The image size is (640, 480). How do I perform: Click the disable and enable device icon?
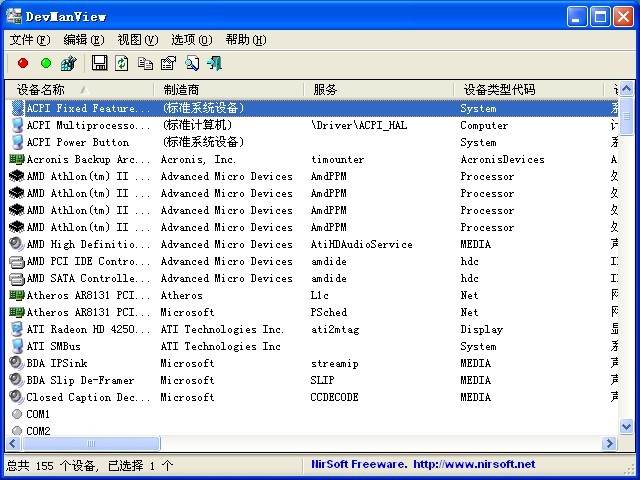coord(68,63)
